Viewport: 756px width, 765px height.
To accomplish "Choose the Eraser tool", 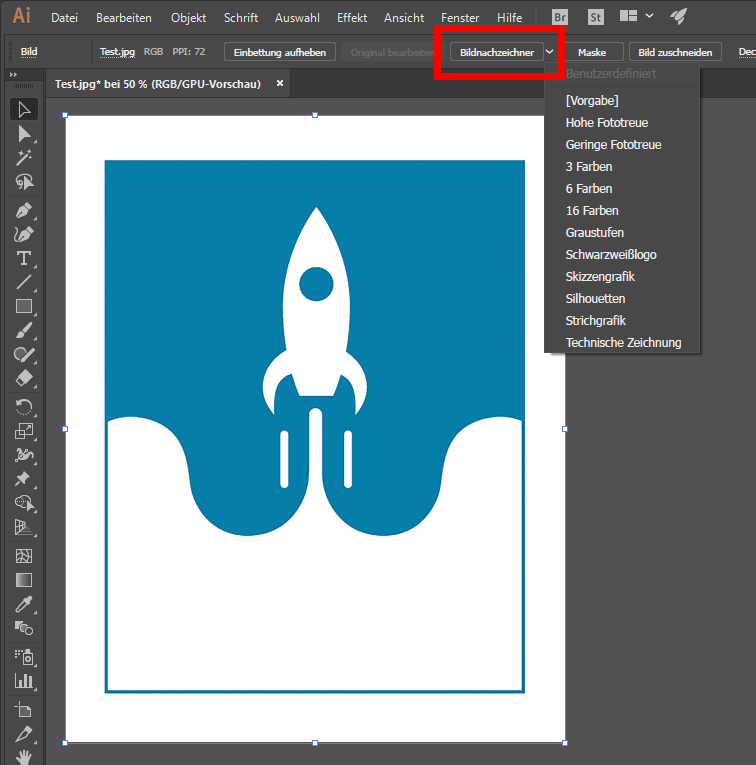I will pyautogui.click(x=24, y=380).
